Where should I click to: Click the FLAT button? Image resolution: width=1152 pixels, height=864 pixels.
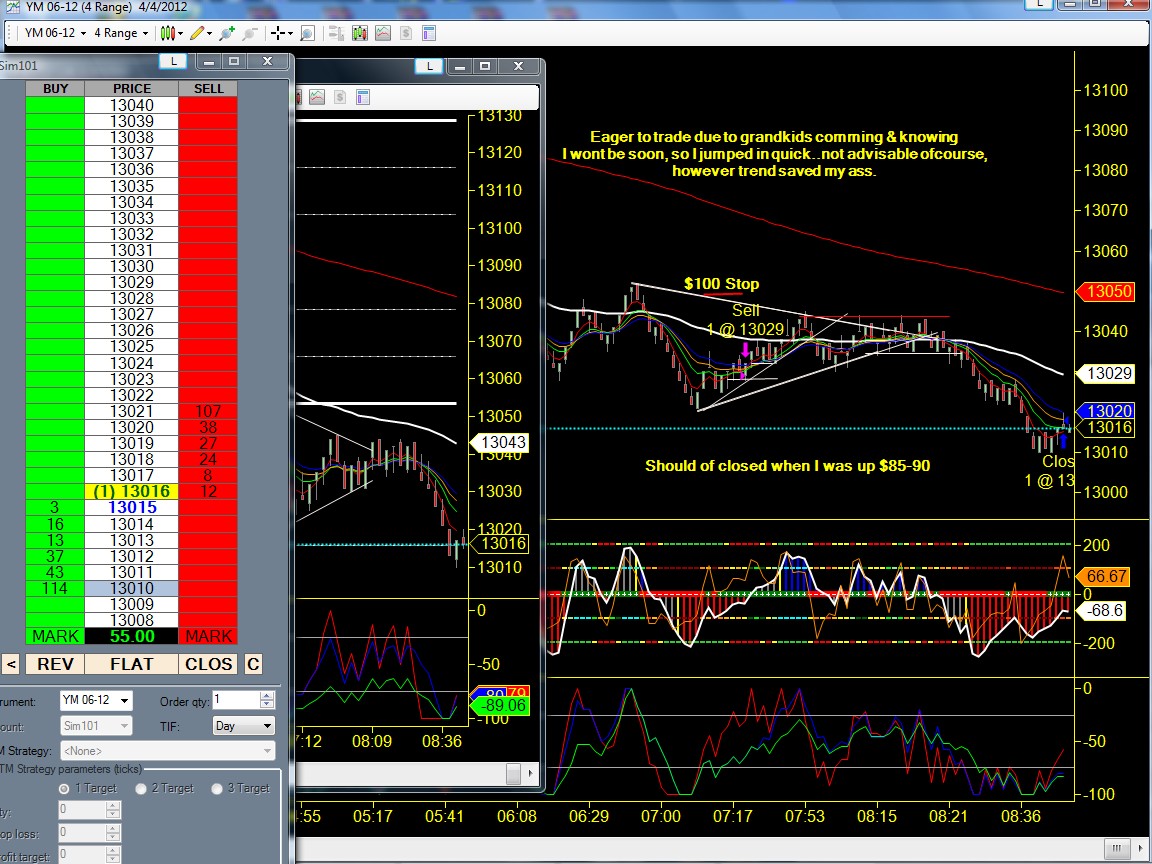click(132, 664)
